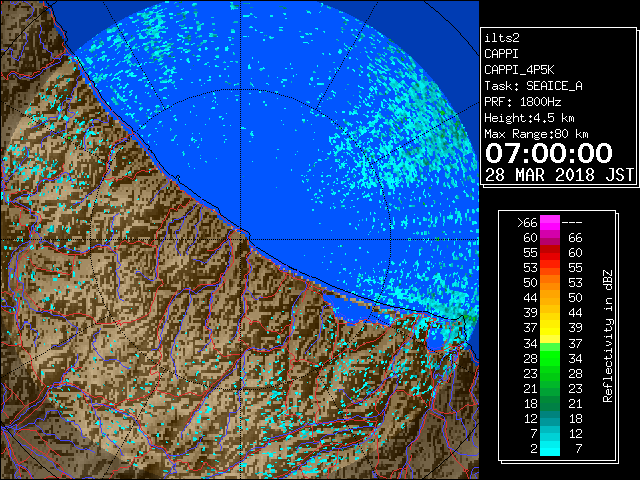Pick the bright green 28–34 dBZ legend swatch

[550, 358]
